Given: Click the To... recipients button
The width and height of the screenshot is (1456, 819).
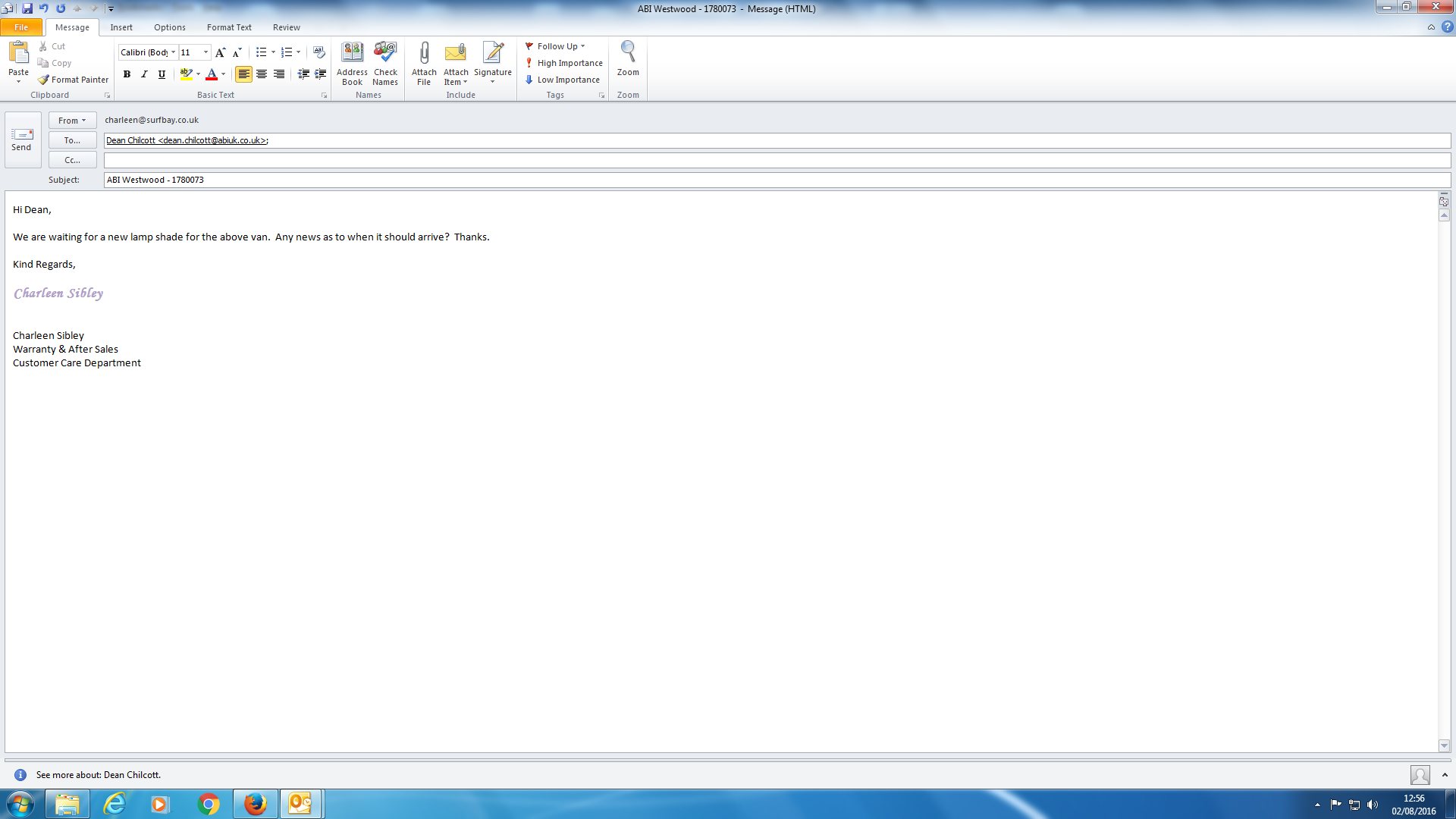Looking at the screenshot, I should pos(72,140).
